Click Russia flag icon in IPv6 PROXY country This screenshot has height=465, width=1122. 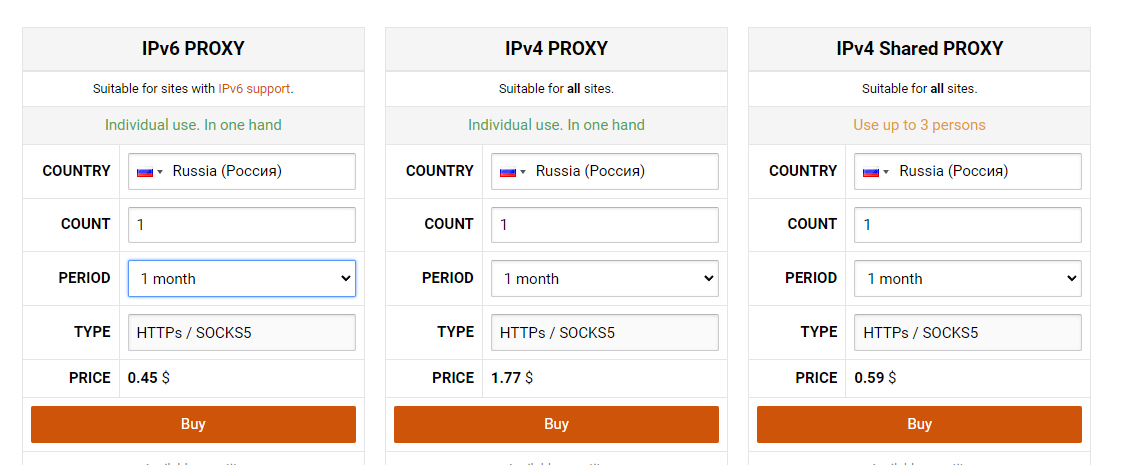coord(144,172)
